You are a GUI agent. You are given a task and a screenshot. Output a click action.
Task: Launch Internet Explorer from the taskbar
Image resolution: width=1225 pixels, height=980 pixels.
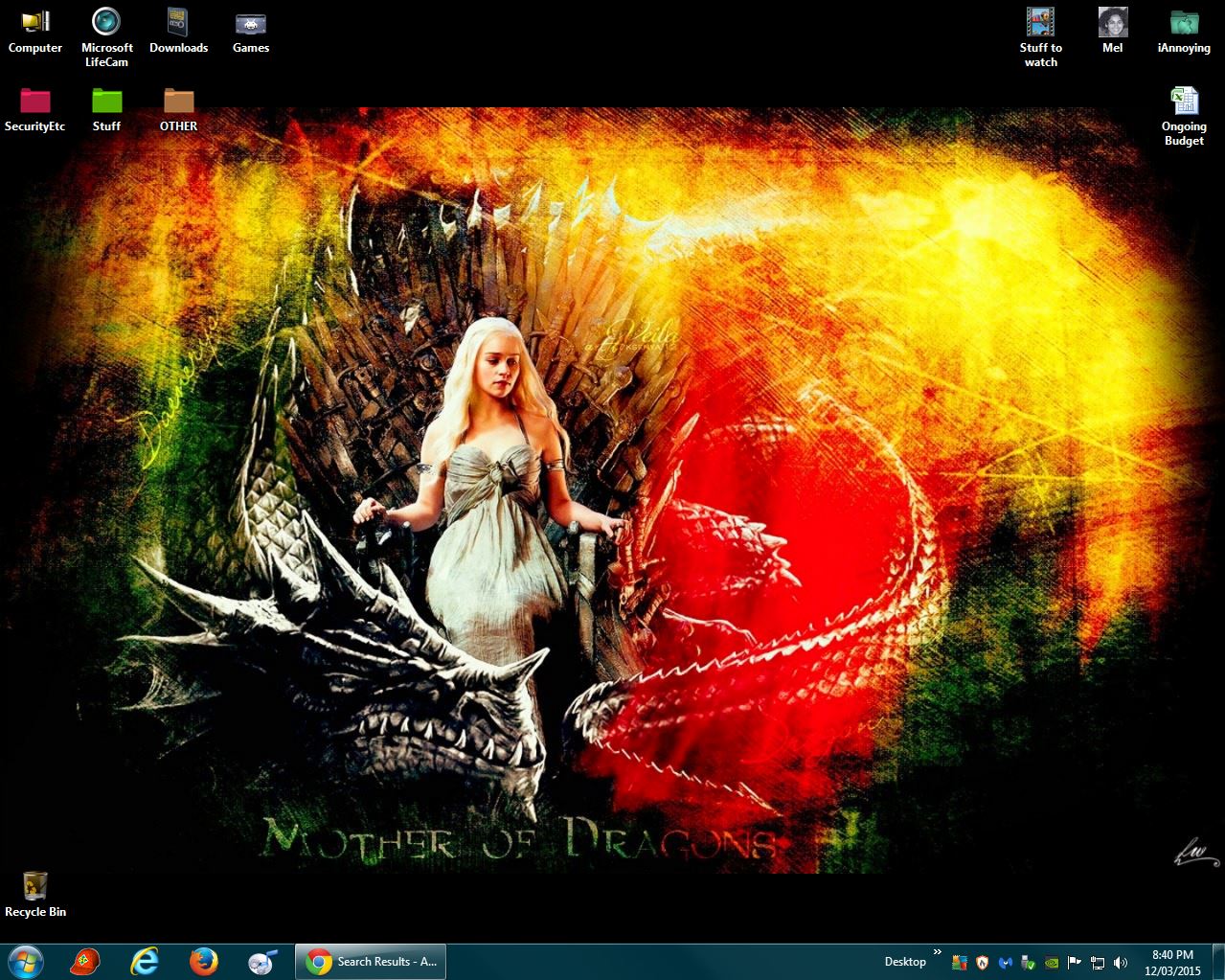click(145, 962)
